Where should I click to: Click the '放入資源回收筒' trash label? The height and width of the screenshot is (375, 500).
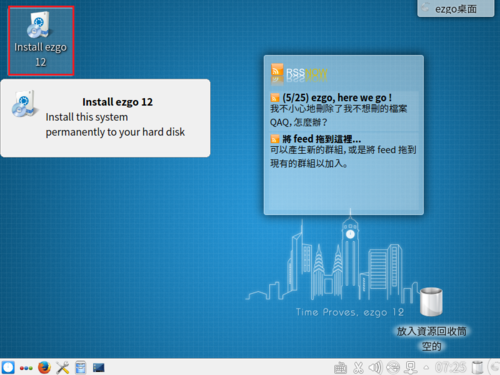pos(431,331)
